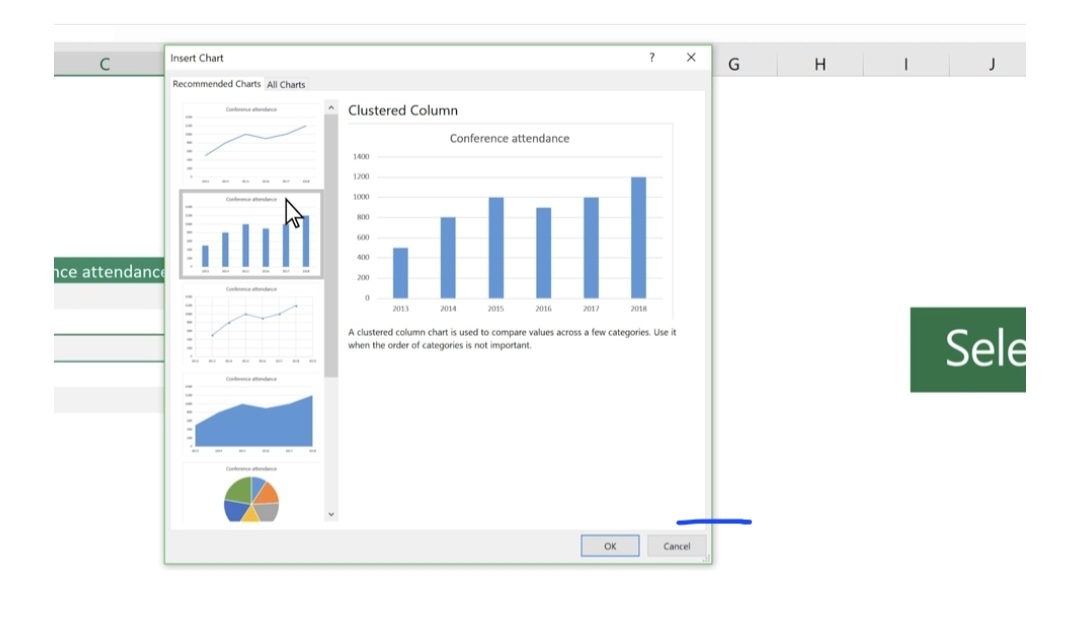Click the 2018 bar in preview chart
Viewport: 1080px width, 630px height.
click(x=638, y=238)
